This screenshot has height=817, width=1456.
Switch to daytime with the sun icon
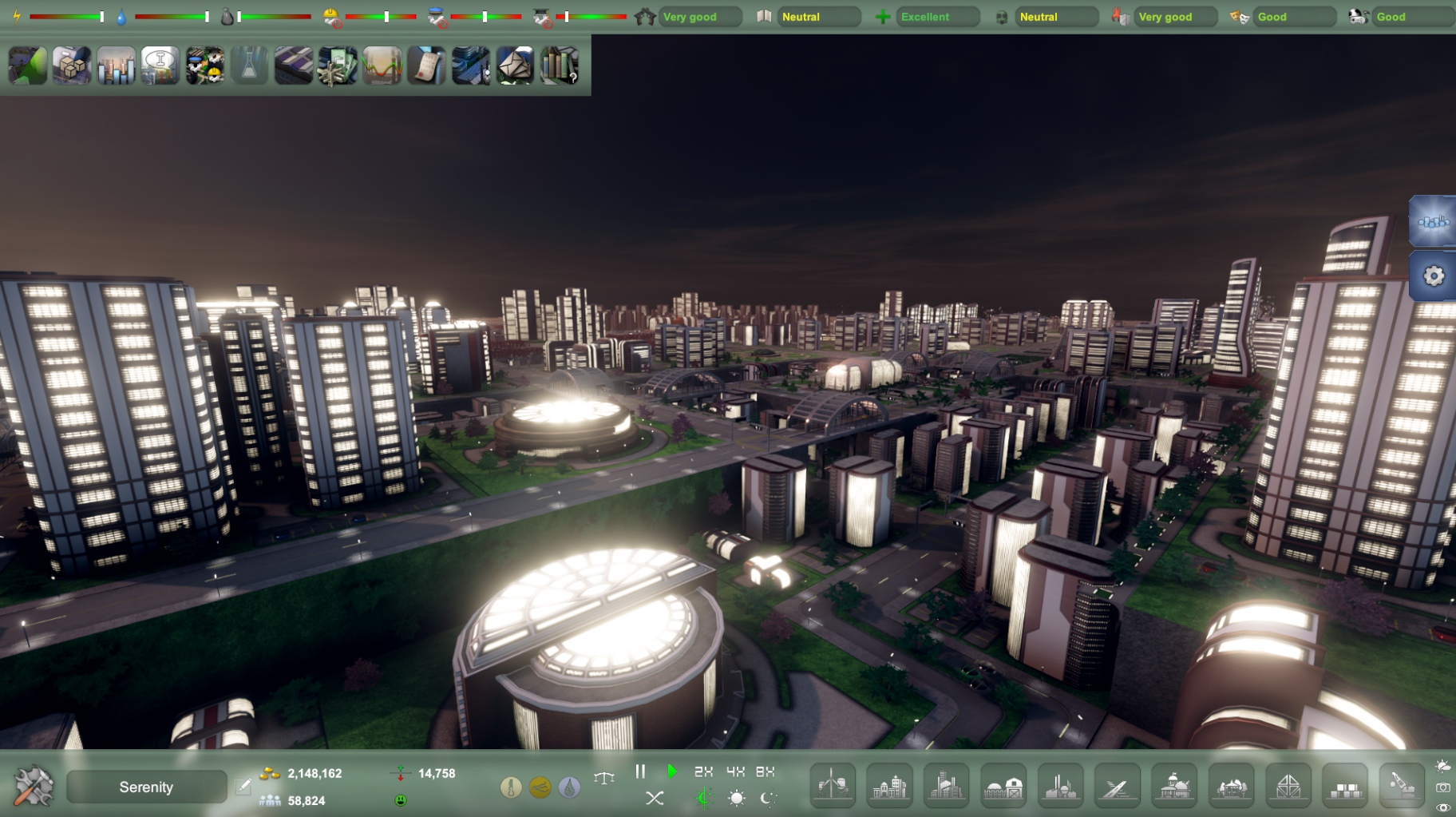point(736,798)
